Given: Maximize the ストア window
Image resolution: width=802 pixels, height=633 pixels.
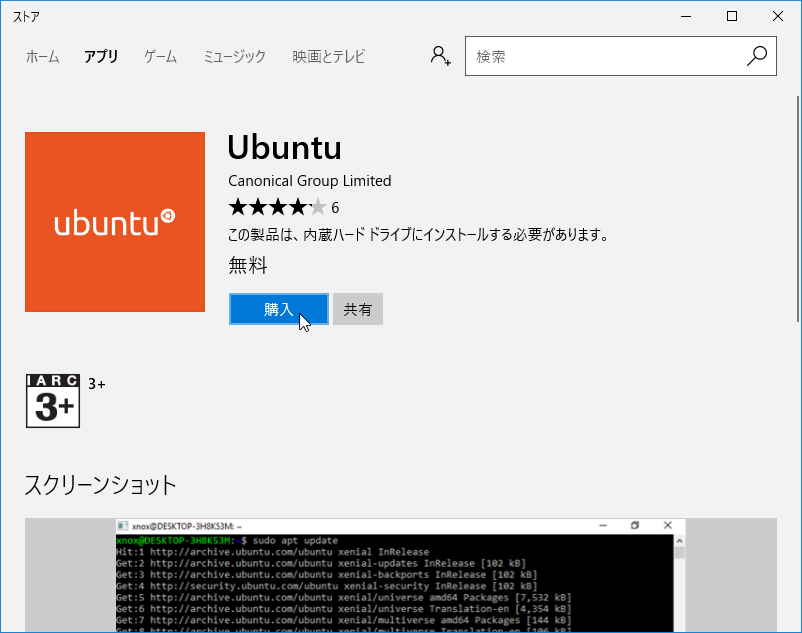Looking at the screenshot, I should coord(732,16).
